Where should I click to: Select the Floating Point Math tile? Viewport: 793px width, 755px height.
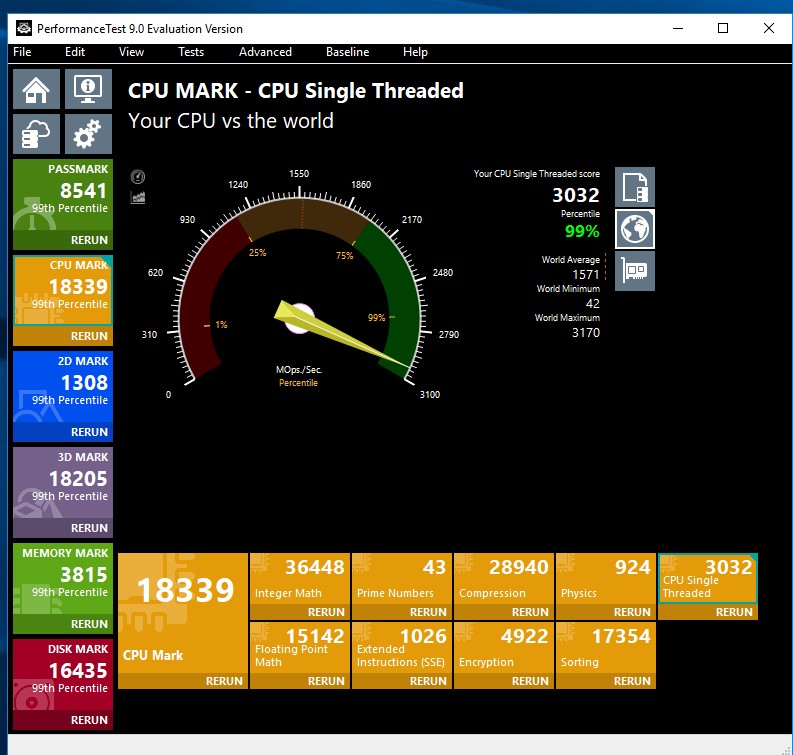click(300, 648)
